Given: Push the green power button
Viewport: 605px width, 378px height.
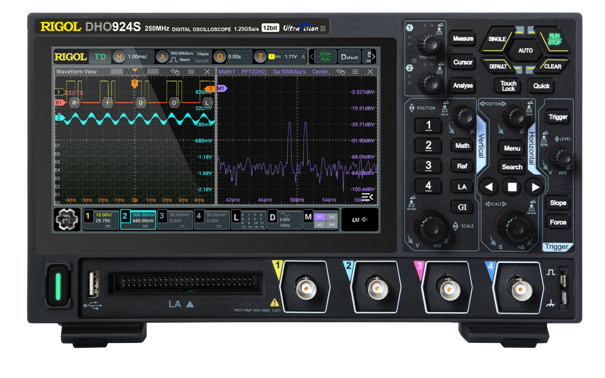Looking at the screenshot, I should click(x=58, y=286).
